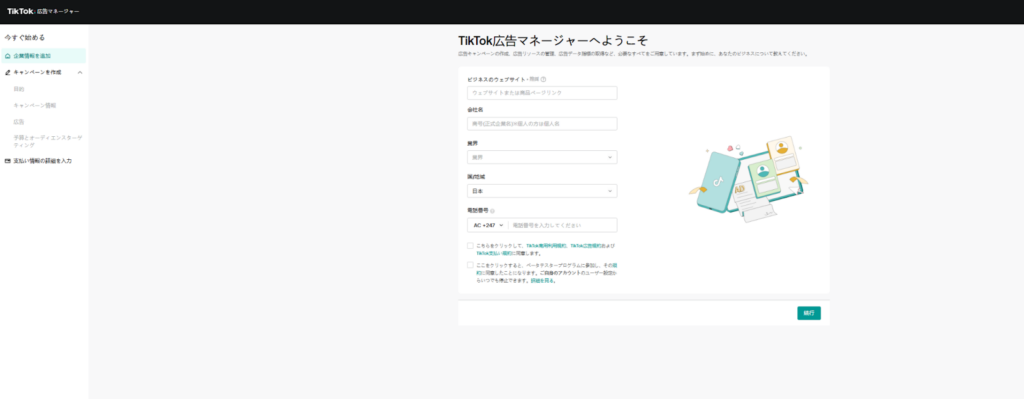Focus the business website URL field
Screen dimensions: 1024x399
(542, 93)
